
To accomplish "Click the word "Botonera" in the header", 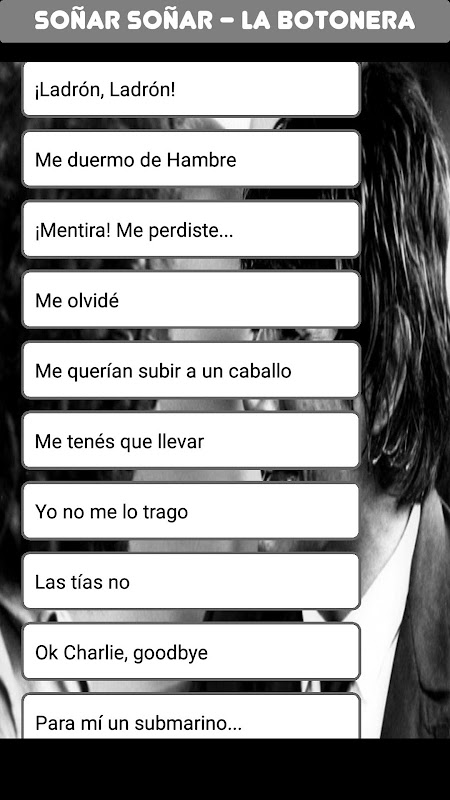I will (346, 20).
